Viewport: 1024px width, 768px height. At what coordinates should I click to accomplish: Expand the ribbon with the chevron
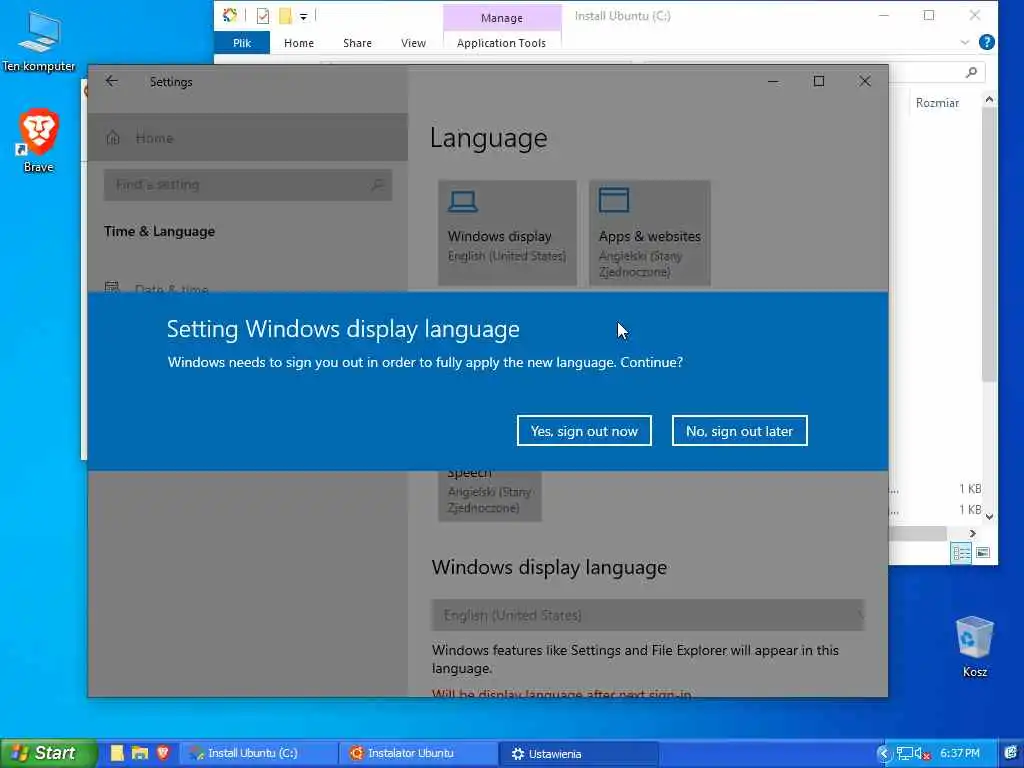tap(965, 42)
